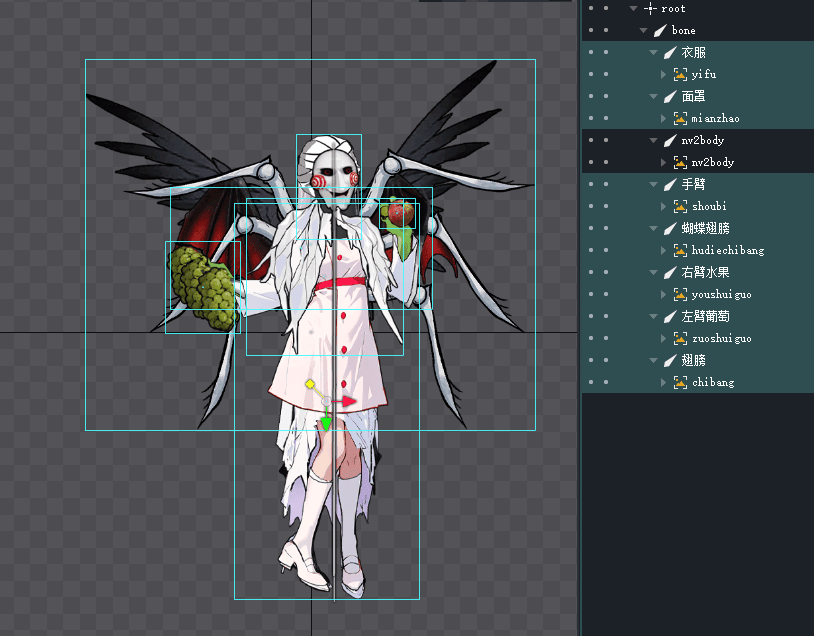Select the 面罩 bone in tree
The width and height of the screenshot is (814, 636).
point(693,96)
